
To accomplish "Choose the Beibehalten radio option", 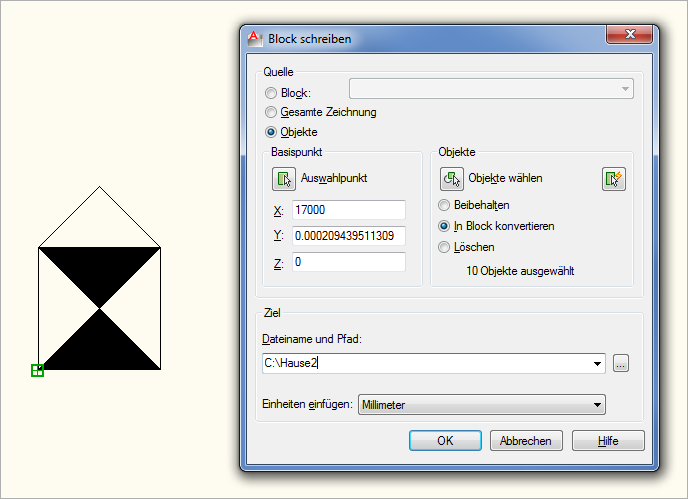I will (446, 205).
